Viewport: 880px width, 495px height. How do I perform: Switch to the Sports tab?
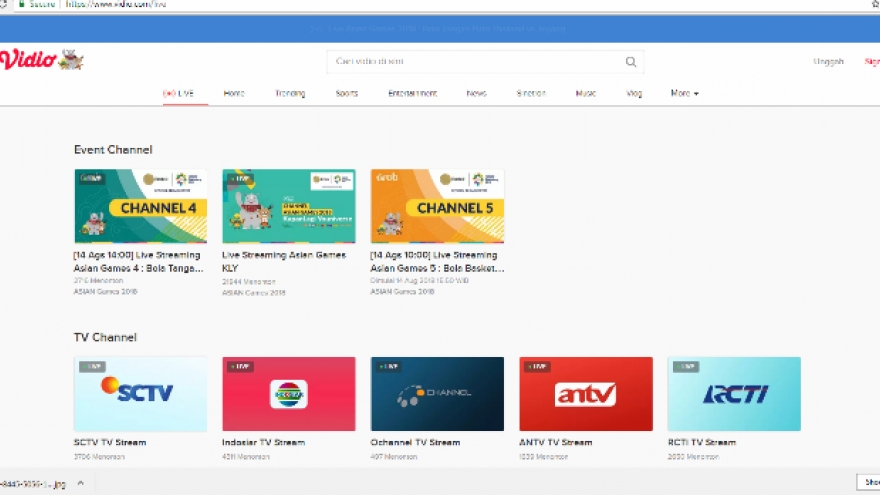click(347, 93)
